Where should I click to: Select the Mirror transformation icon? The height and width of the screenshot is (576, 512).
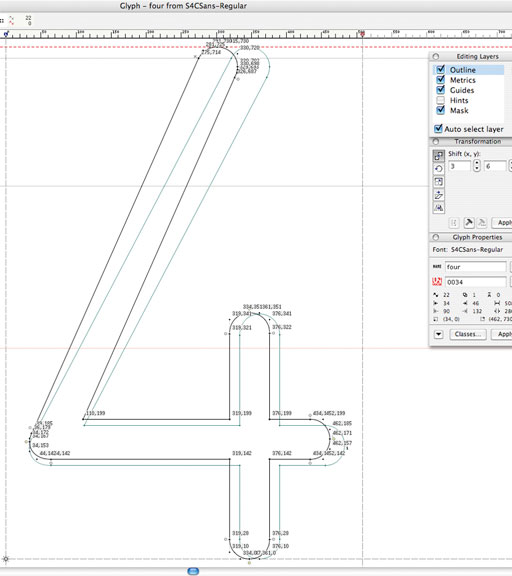click(439, 208)
